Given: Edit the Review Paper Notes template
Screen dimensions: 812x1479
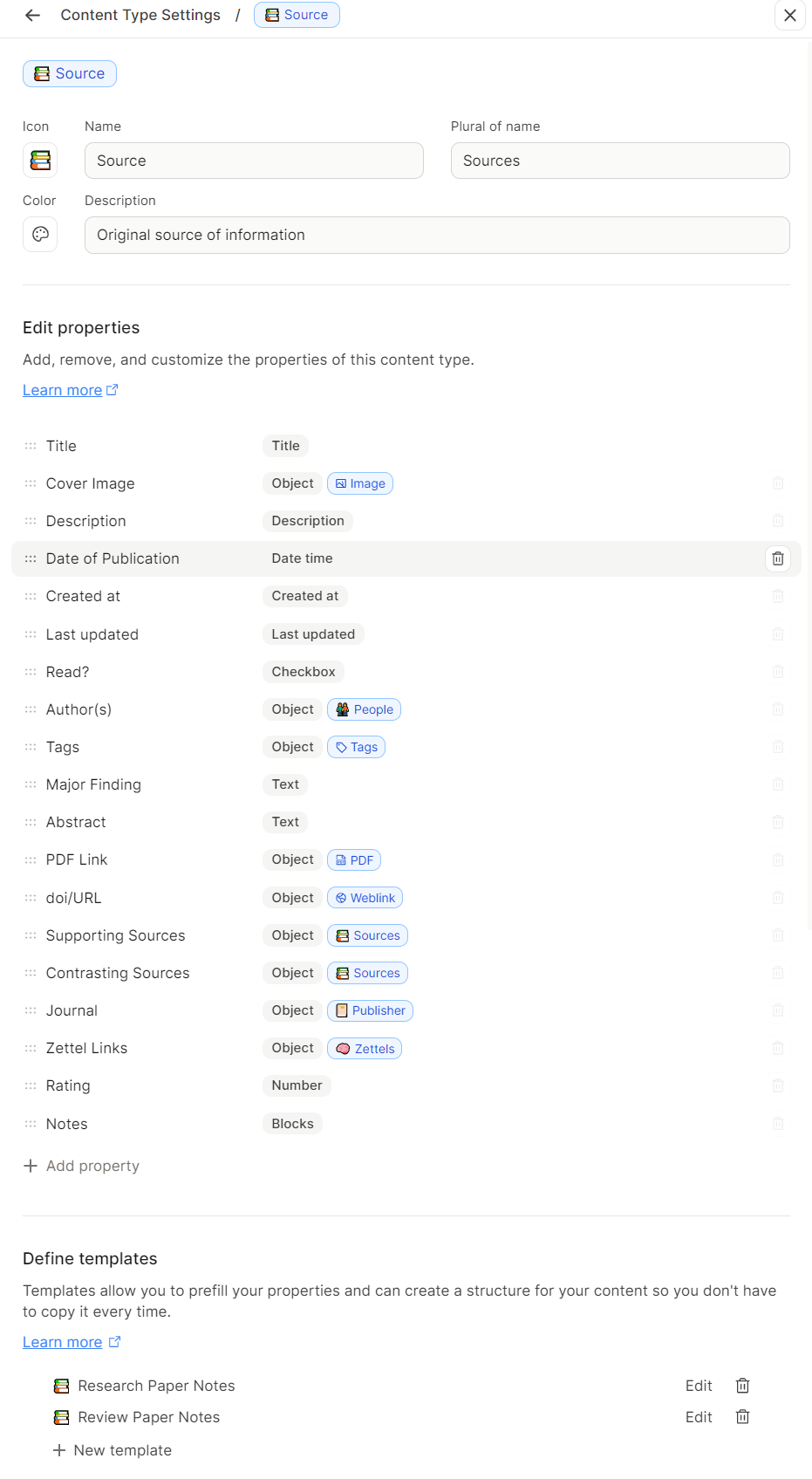Looking at the screenshot, I should pyautogui.click(x=699, y=1417).
